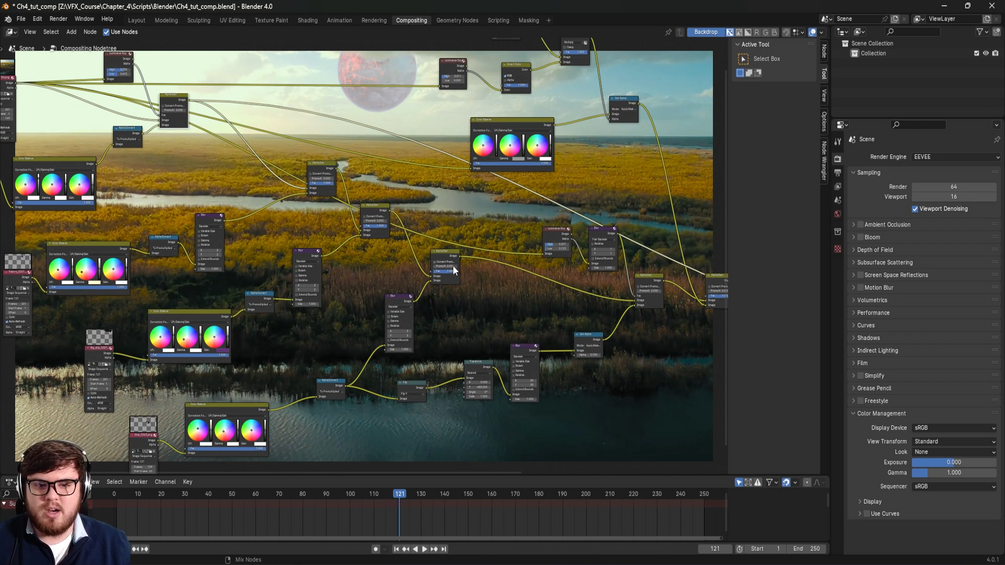This screenshot has width=1005, height=565.
Task: Toggle the Use Nodes checkbox
Action: click(106, 32)
